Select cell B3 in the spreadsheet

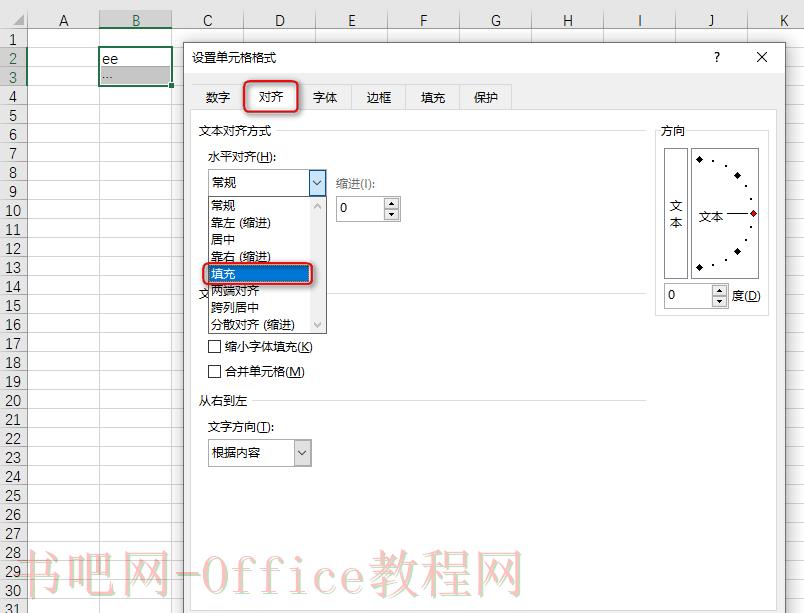tap(135, 76)
